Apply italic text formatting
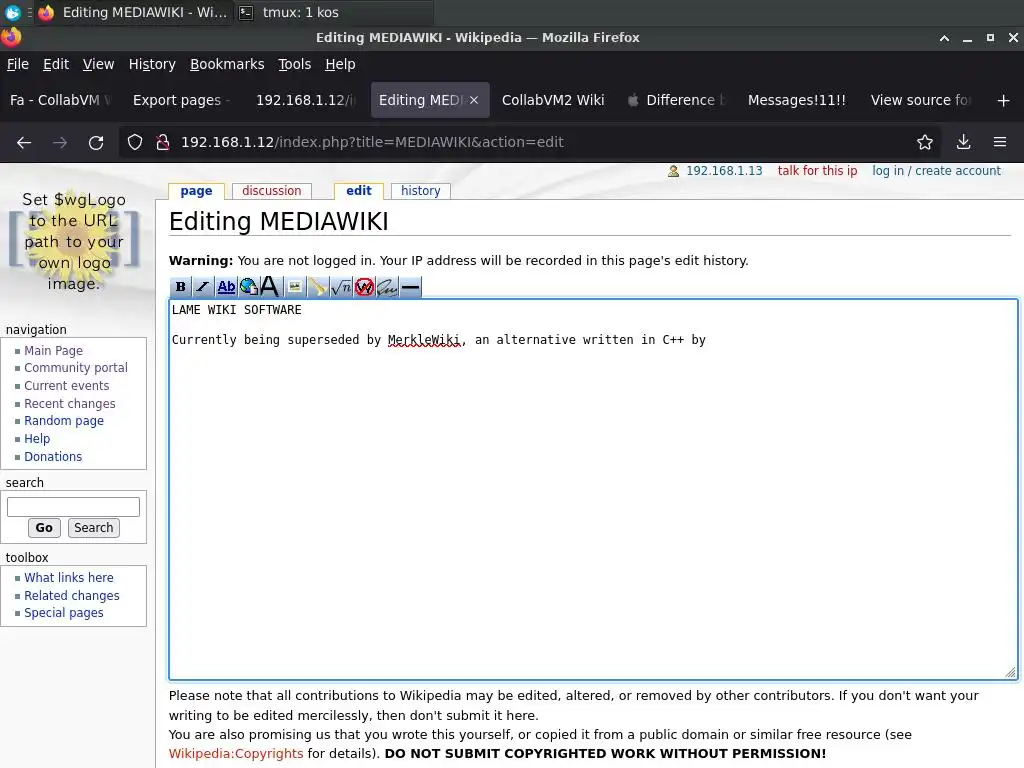1024x768 pixels. pos(203,287)
